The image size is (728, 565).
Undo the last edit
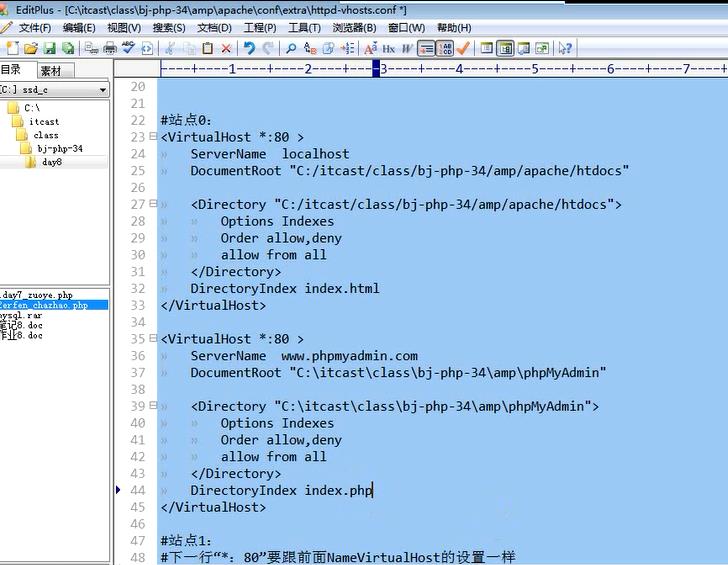[x=250, y=48]
